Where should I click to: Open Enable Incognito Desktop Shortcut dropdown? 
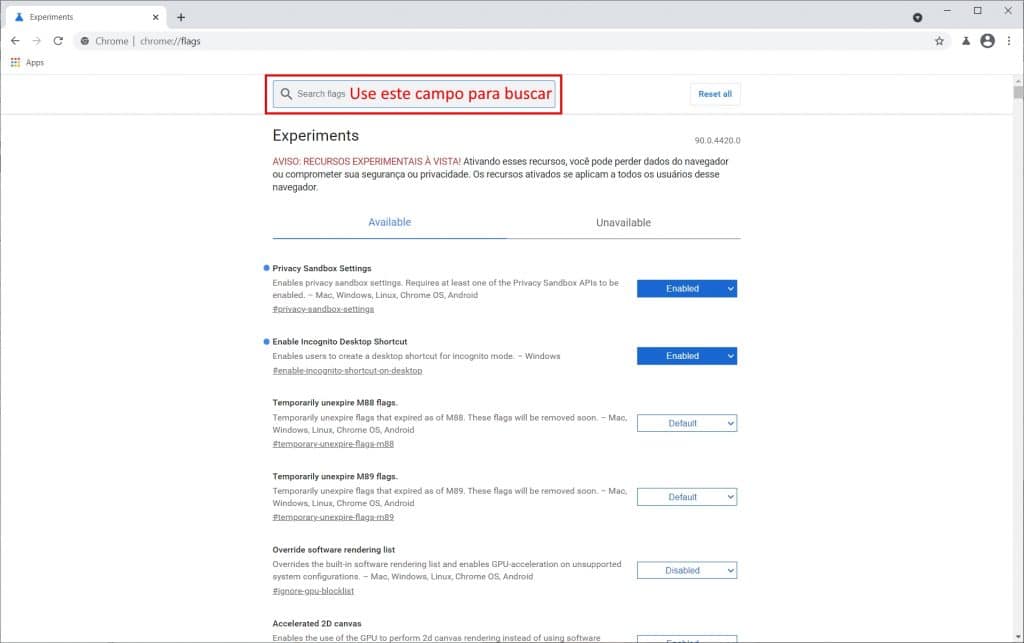tap(687, 356)
